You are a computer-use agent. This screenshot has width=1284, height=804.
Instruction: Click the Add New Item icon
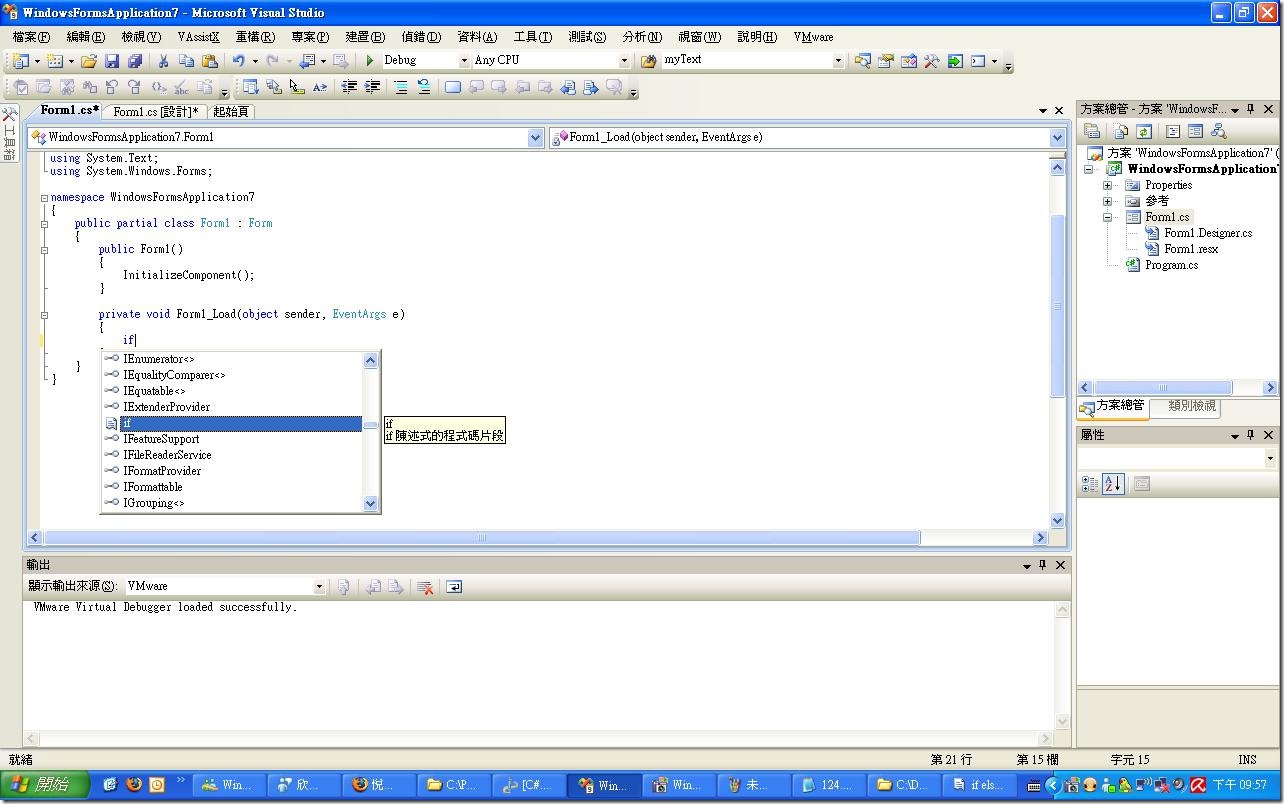point(54,60)
